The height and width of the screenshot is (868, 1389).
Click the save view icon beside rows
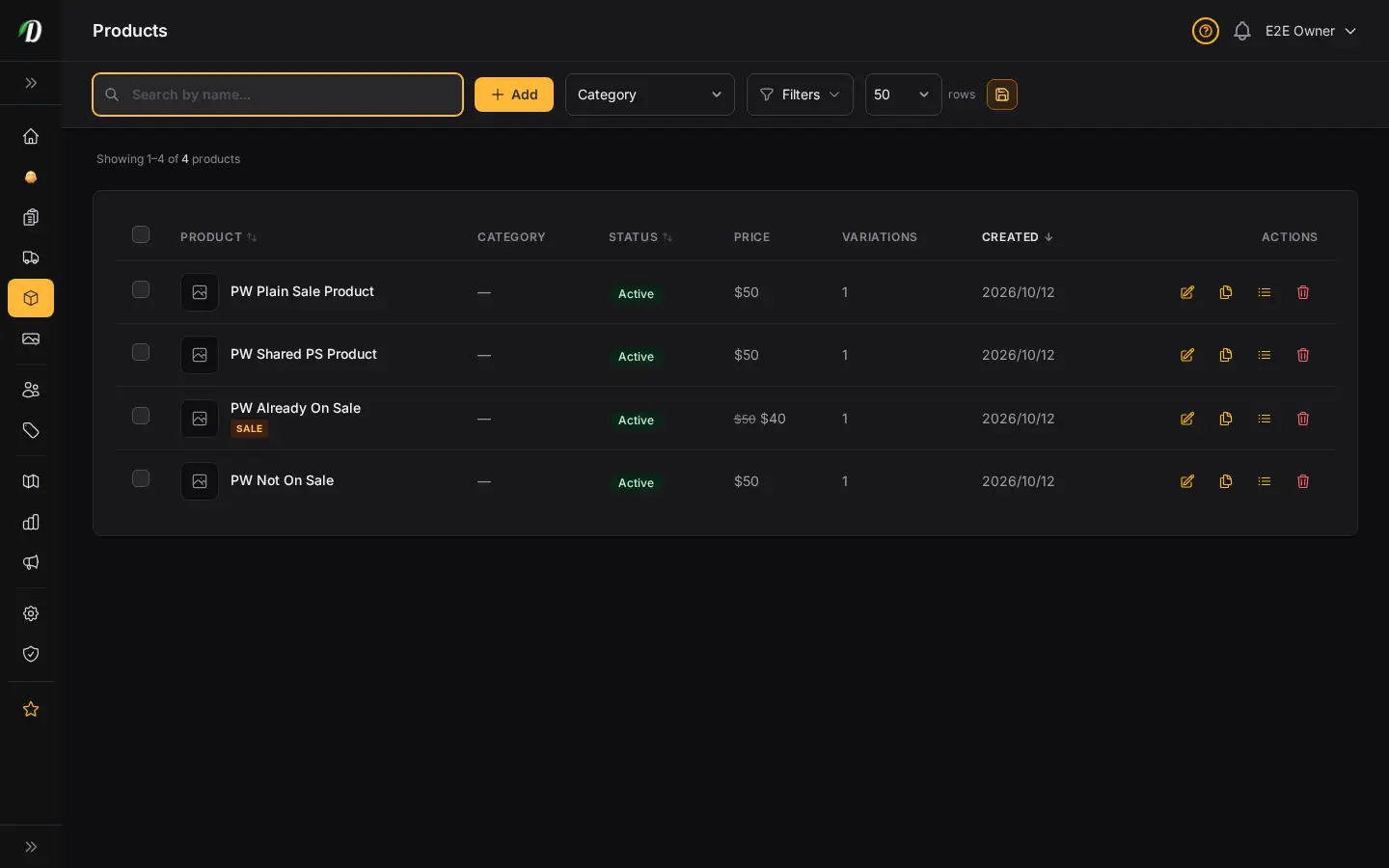[1002, 95]
